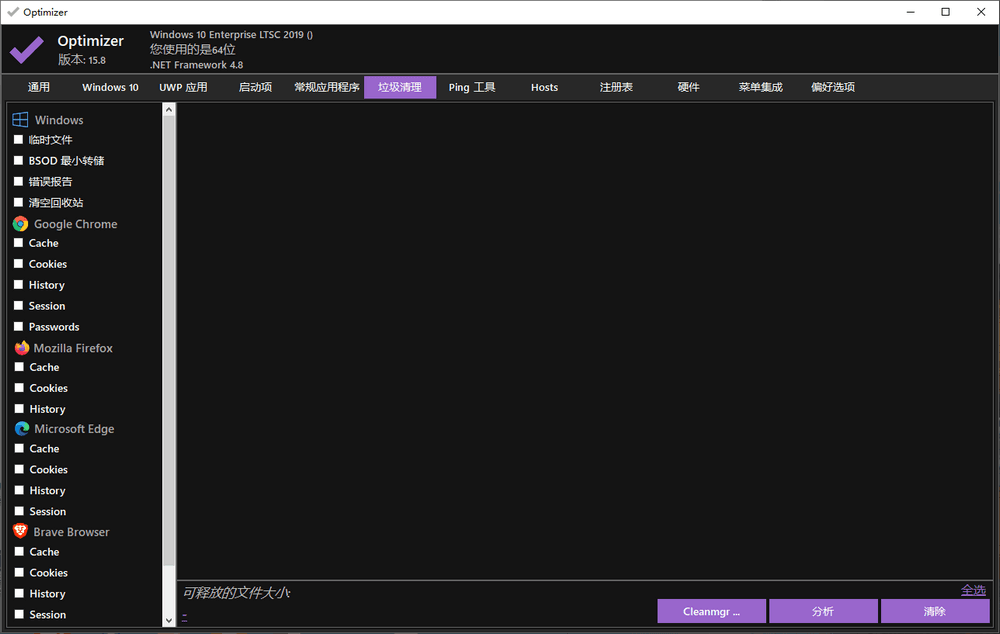Enable the 临时文件 checkbox
This screenshot has height=634, width=1000.
(17, 140)
